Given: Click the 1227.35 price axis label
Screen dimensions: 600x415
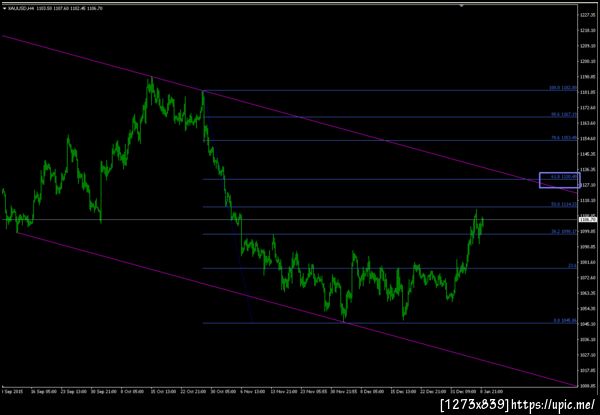Looking at the screenshot, I should click(x=587, y=15).
